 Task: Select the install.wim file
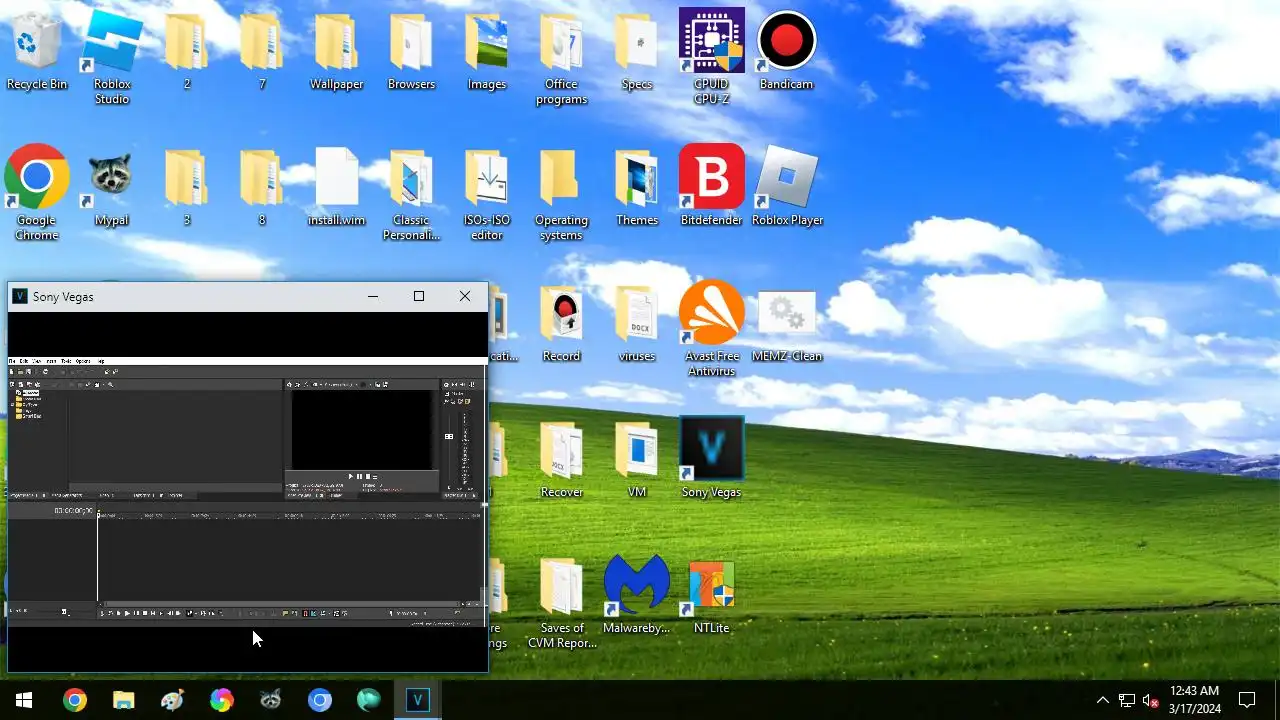click(337, 187)
